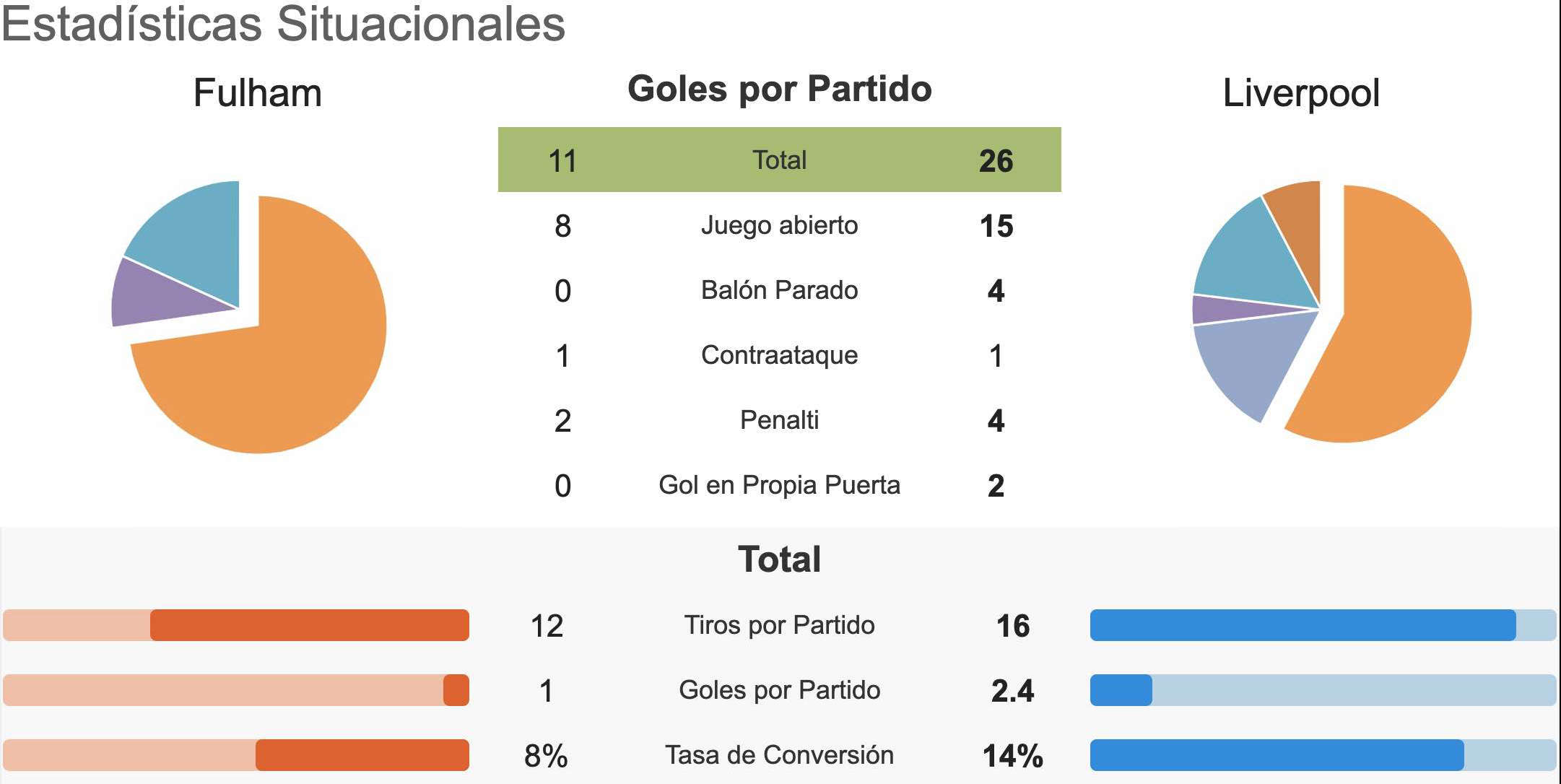Click the Goles por Partido heading
This screenshot has width=1561, height=784.
(779, 89)
